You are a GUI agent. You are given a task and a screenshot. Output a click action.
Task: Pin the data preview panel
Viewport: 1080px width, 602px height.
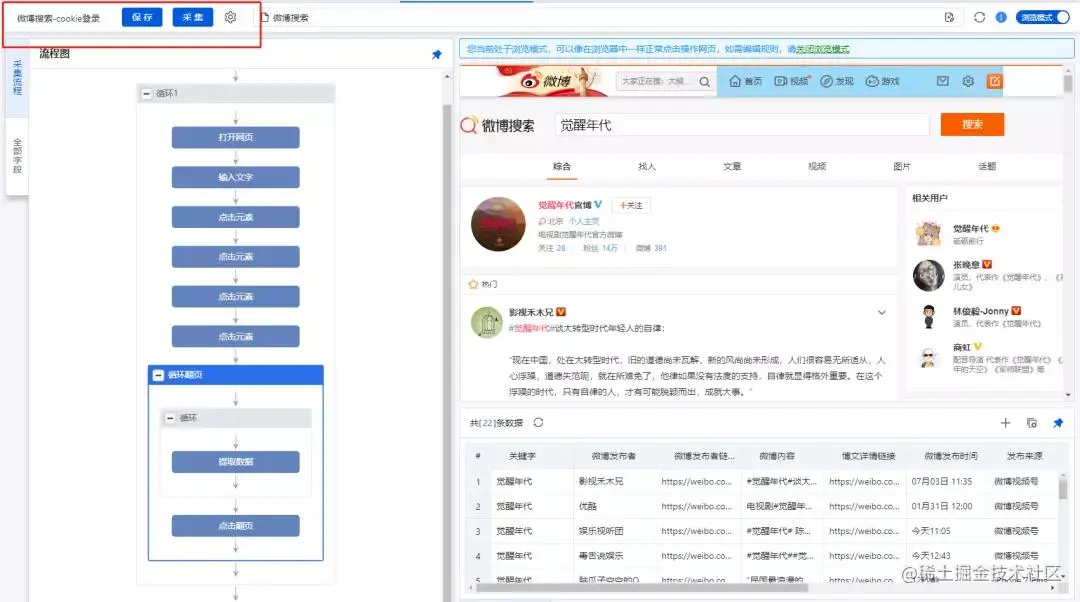coord(1058,423)
